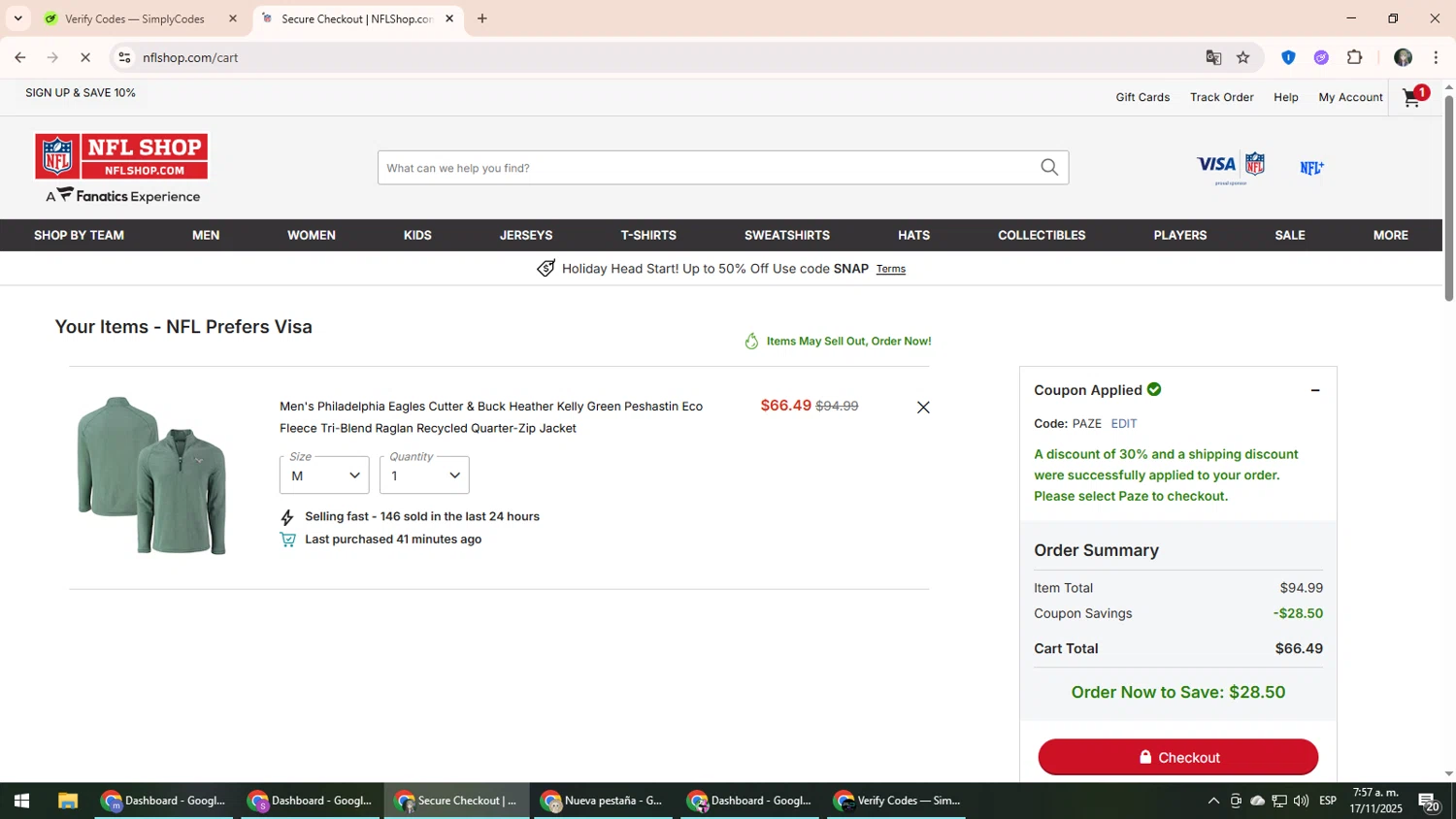Open File Explorer from taskbar
Screen dimensions: 1456x819
coord(67,801)
